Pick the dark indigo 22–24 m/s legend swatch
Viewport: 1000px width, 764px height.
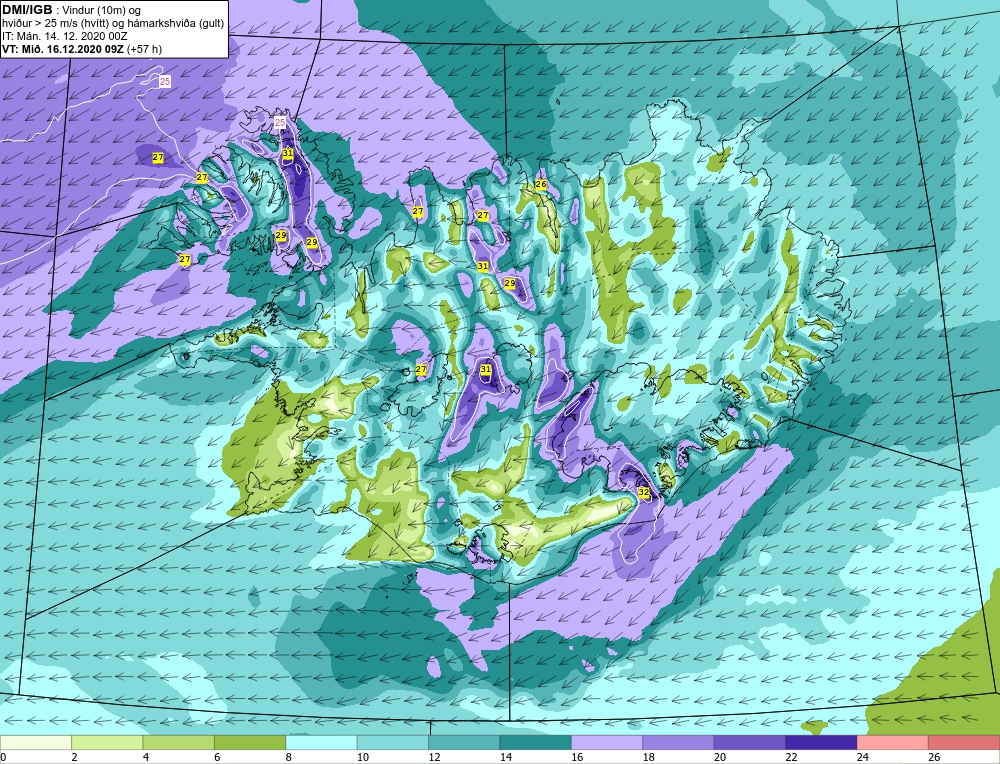pyautogui.click(x=821, y=743)
